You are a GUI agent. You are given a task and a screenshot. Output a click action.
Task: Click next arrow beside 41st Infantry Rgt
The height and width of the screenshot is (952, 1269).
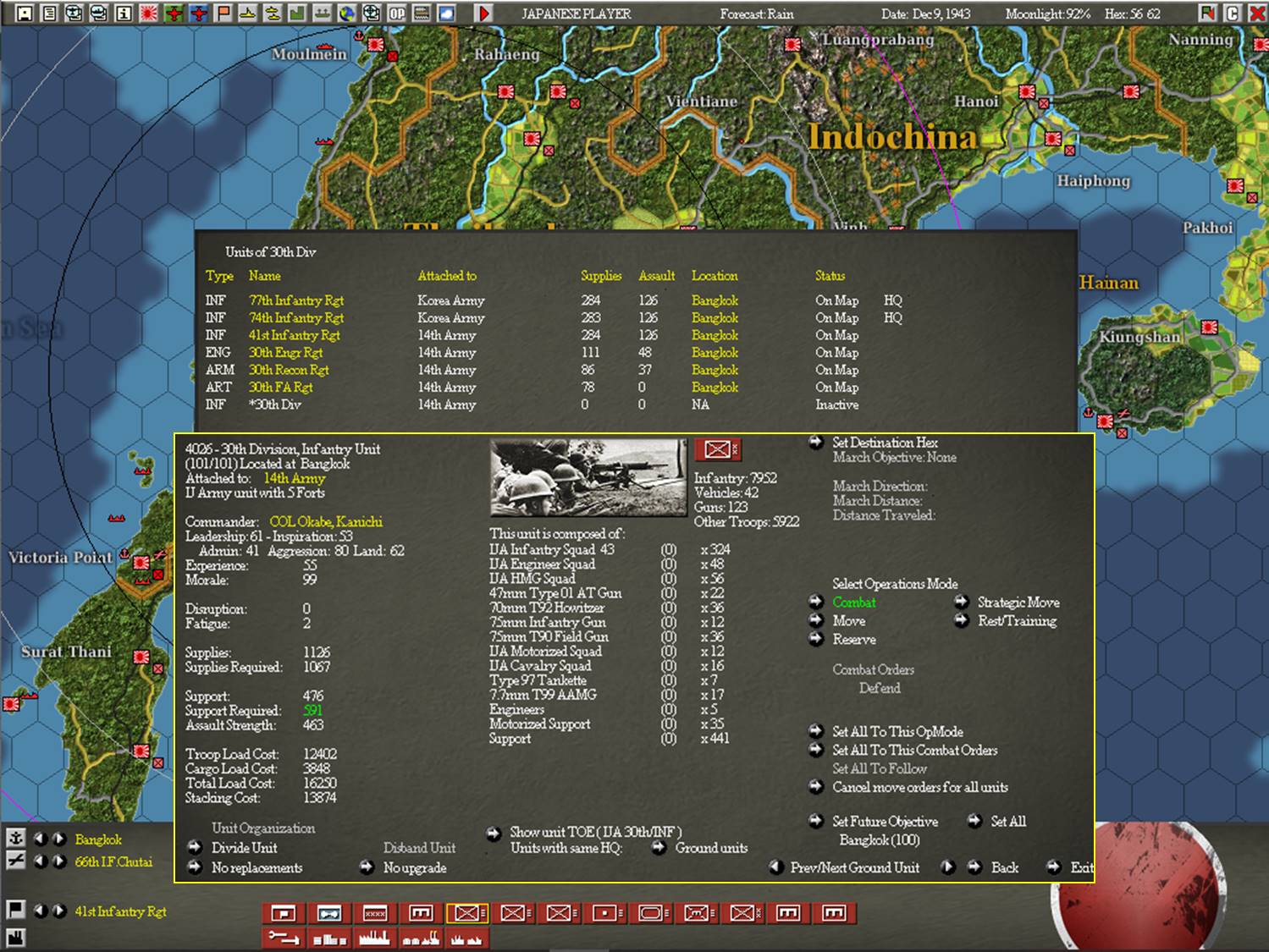coord(58,911)
